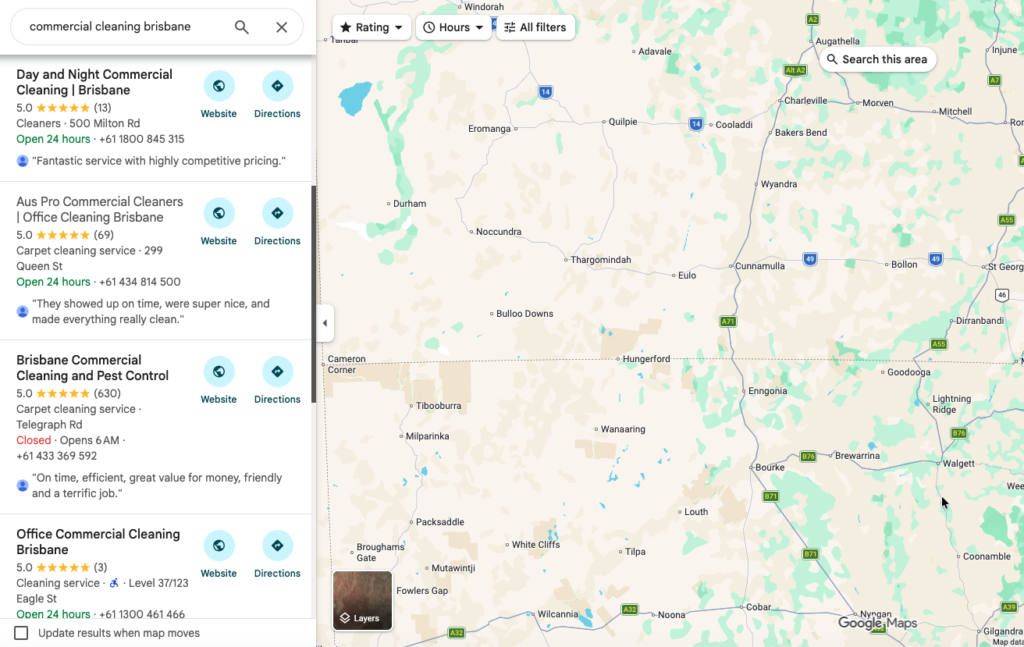Click phone number +61 1800 845 315

(142, 139)
